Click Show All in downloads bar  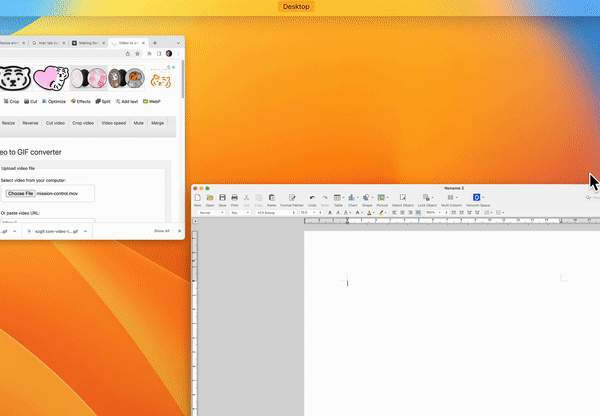coord(161,231)
